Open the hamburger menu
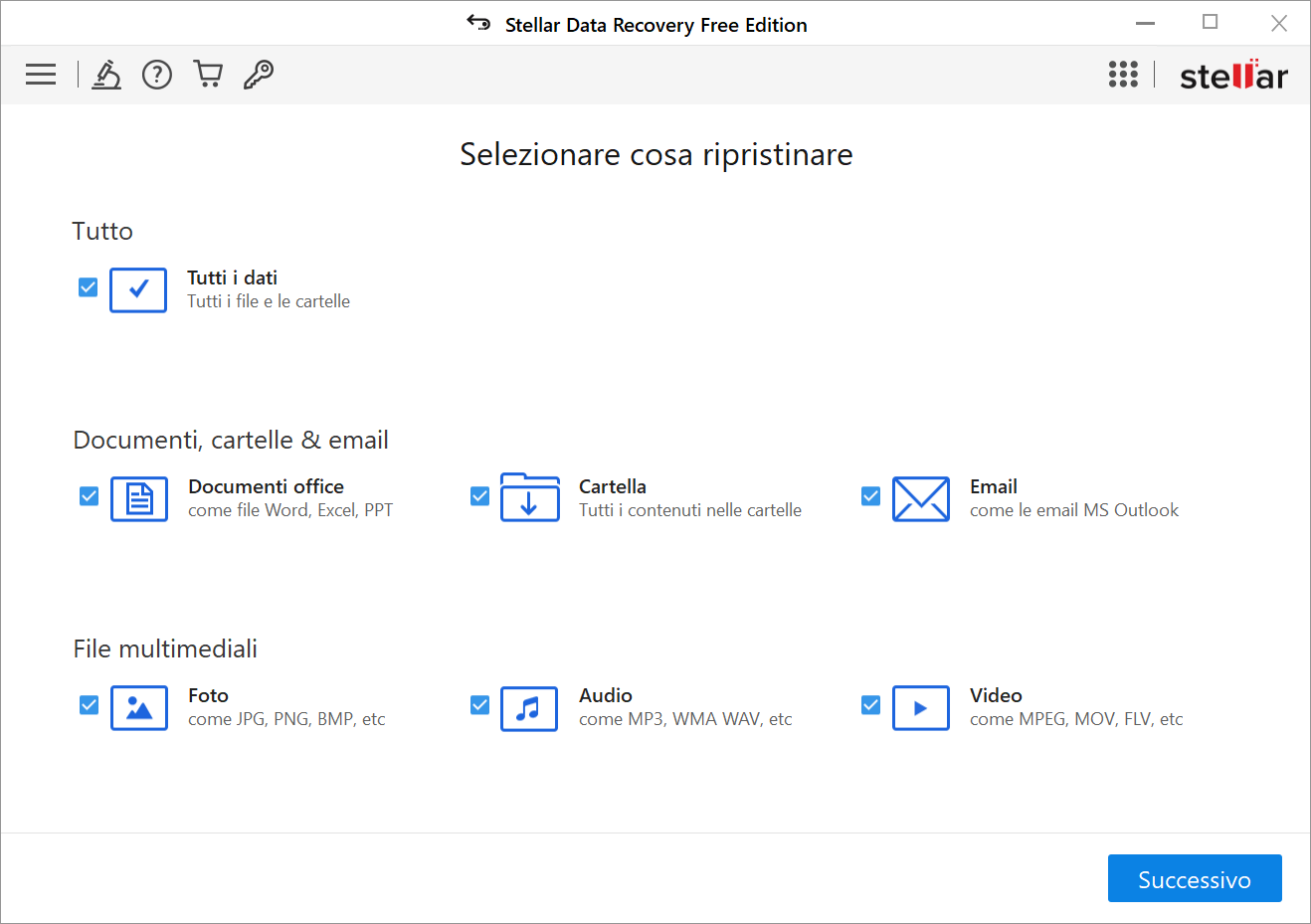 41,75
